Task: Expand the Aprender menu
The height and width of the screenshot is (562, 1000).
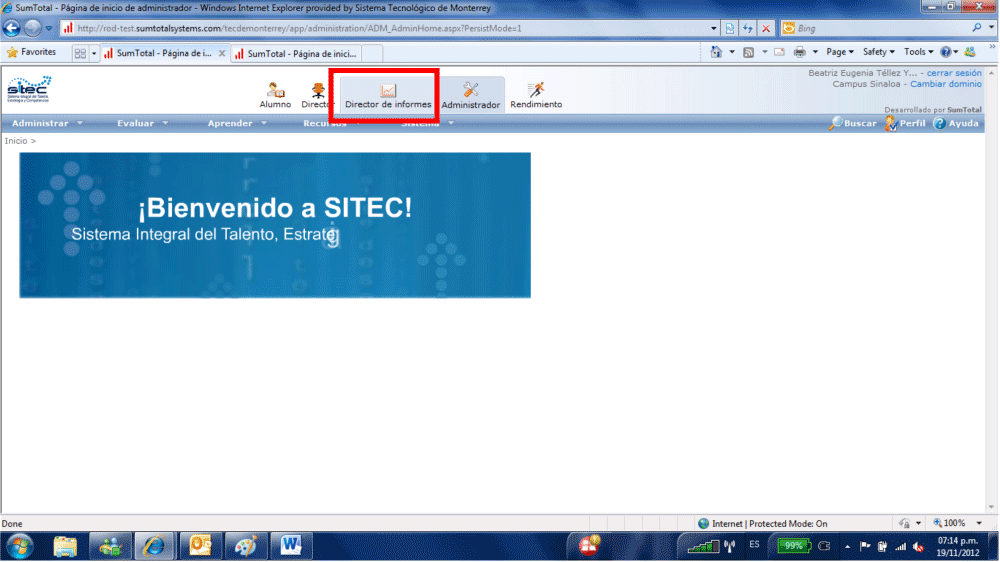Action: click(x=237, y=123)
